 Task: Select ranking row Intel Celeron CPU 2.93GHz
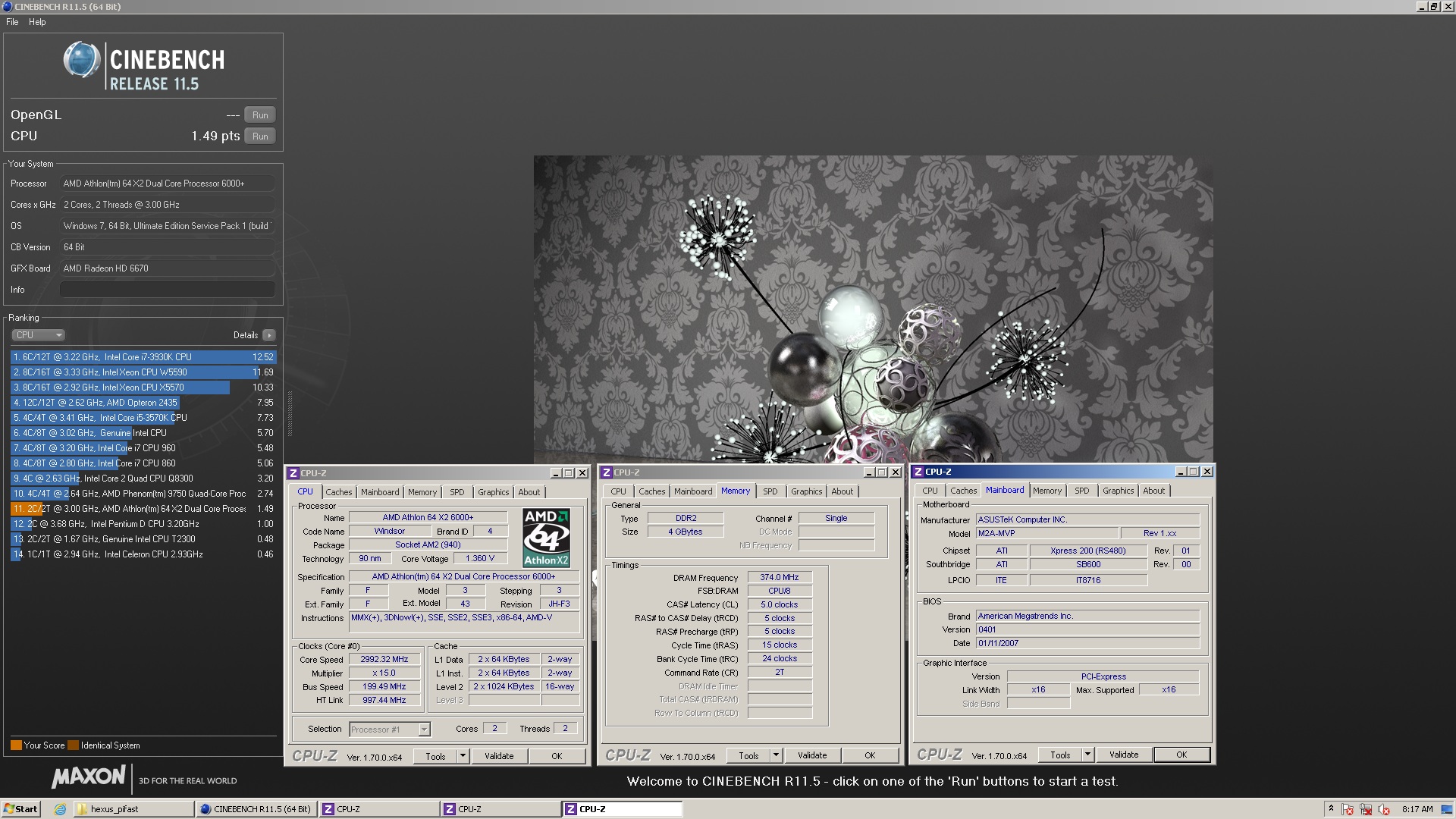tap(143, 554)
